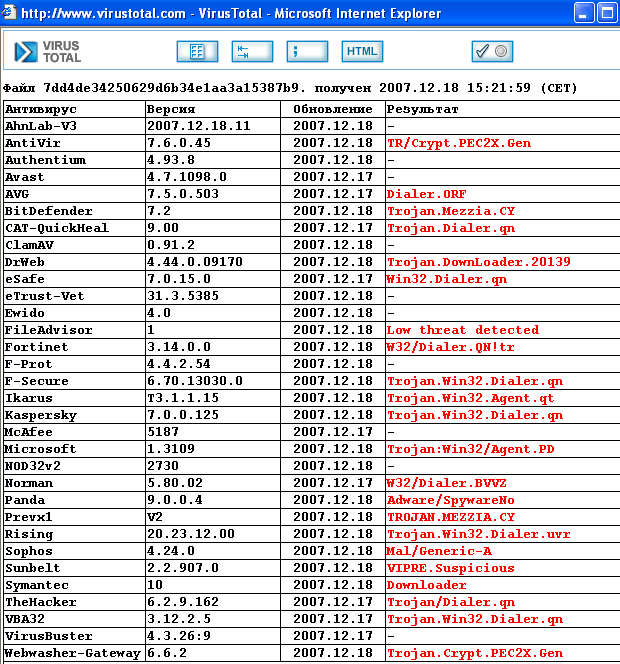The height and width of the screenshot is (664, 620).
Task: Click the VIPRE.Suspicious result
Action: pos(451,568)
